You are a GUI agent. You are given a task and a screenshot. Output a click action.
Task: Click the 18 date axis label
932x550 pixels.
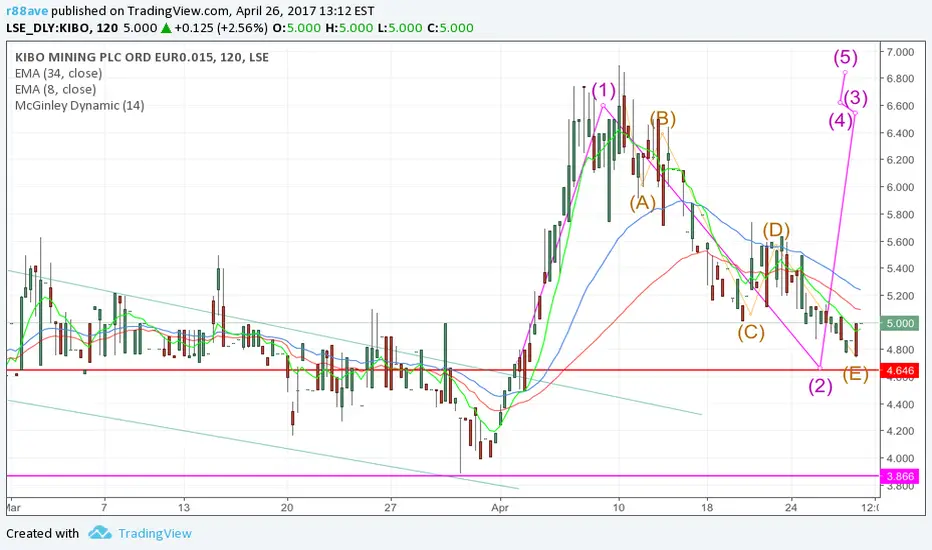pos(707,507)
